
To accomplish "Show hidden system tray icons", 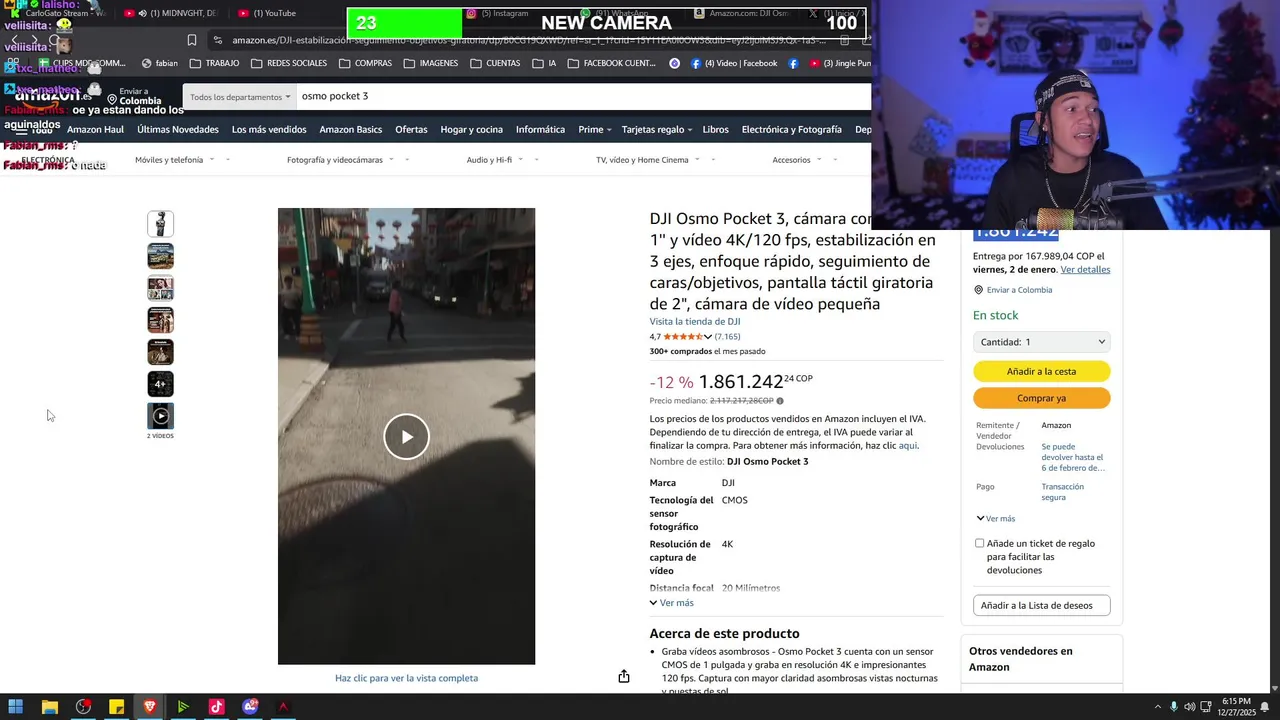I will pyautogui.click(x=1160, y=707).
